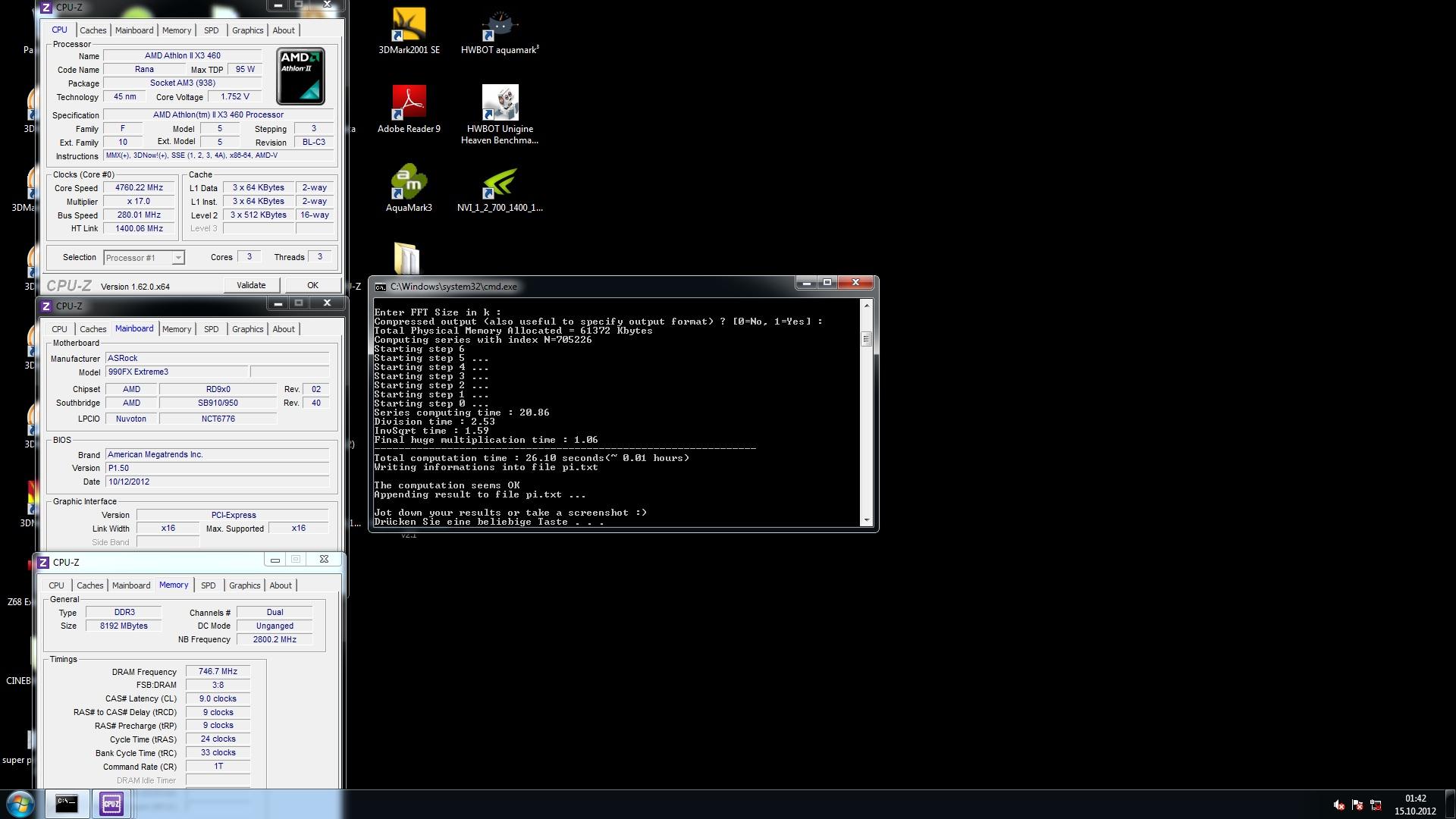Select the CPU-Z taskbar button
Screen dimensions: 1456x819
111,804
